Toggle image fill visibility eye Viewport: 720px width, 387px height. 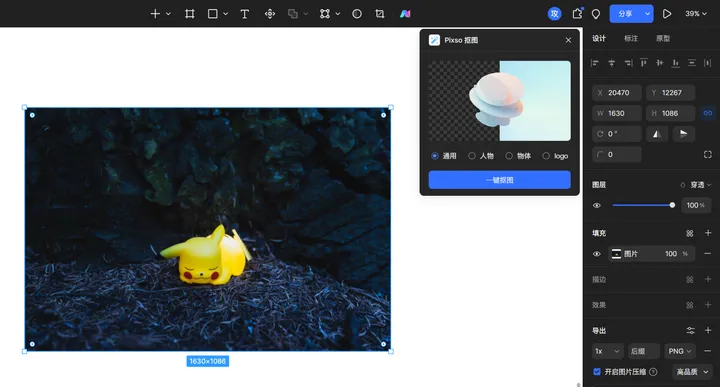[x=596, y=254]
